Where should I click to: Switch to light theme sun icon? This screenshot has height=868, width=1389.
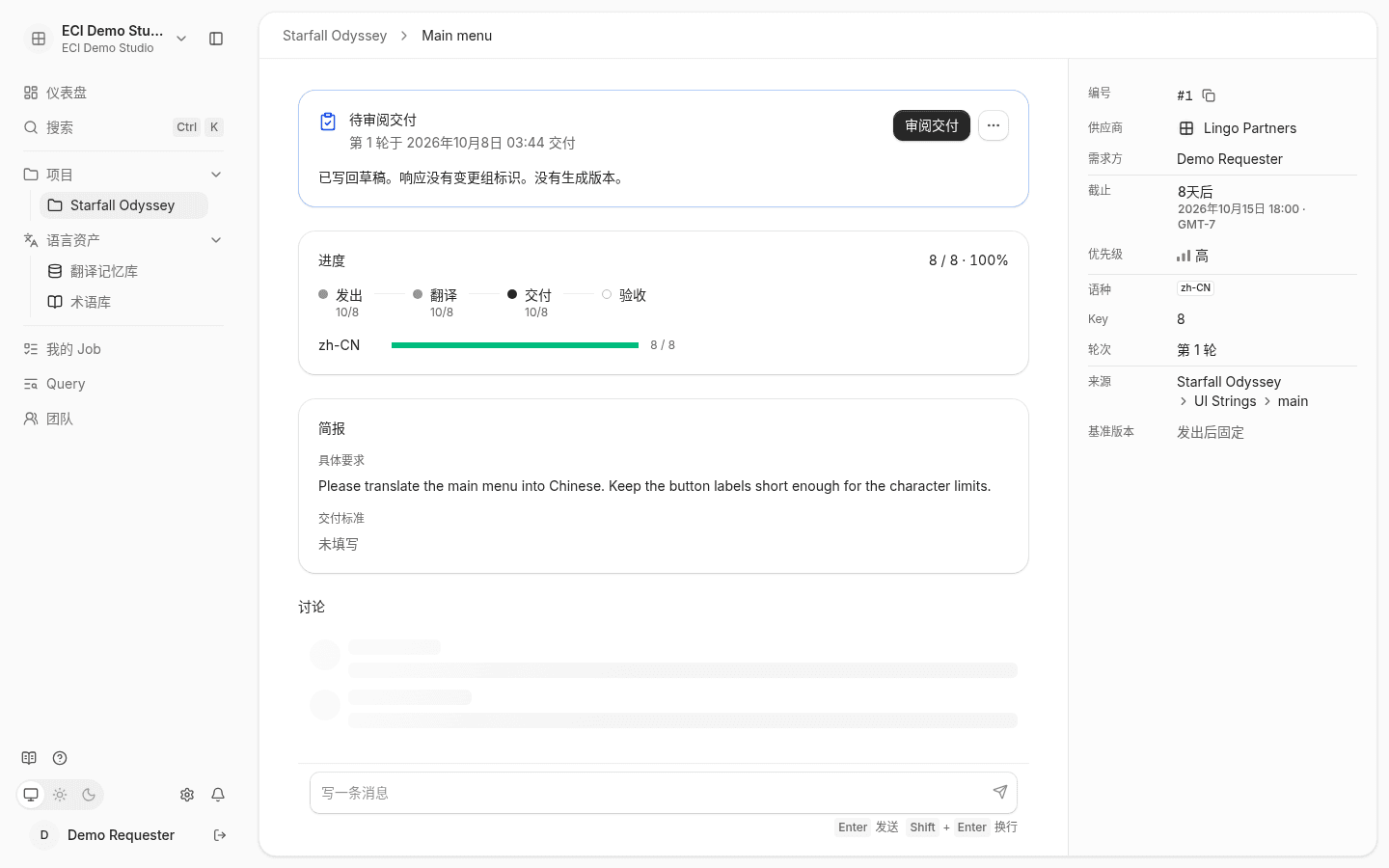pyautogui.click(x=60, y=795)
